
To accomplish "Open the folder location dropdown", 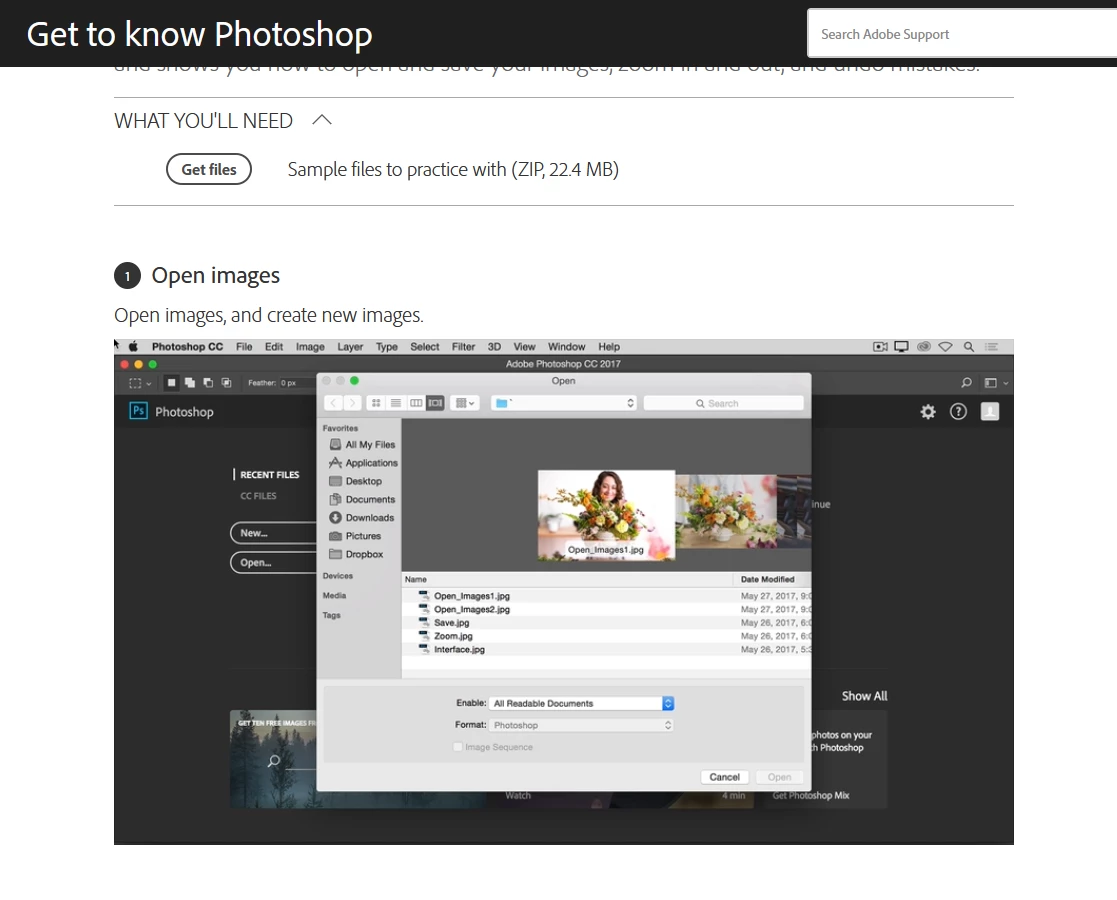I will click(563, 403).
